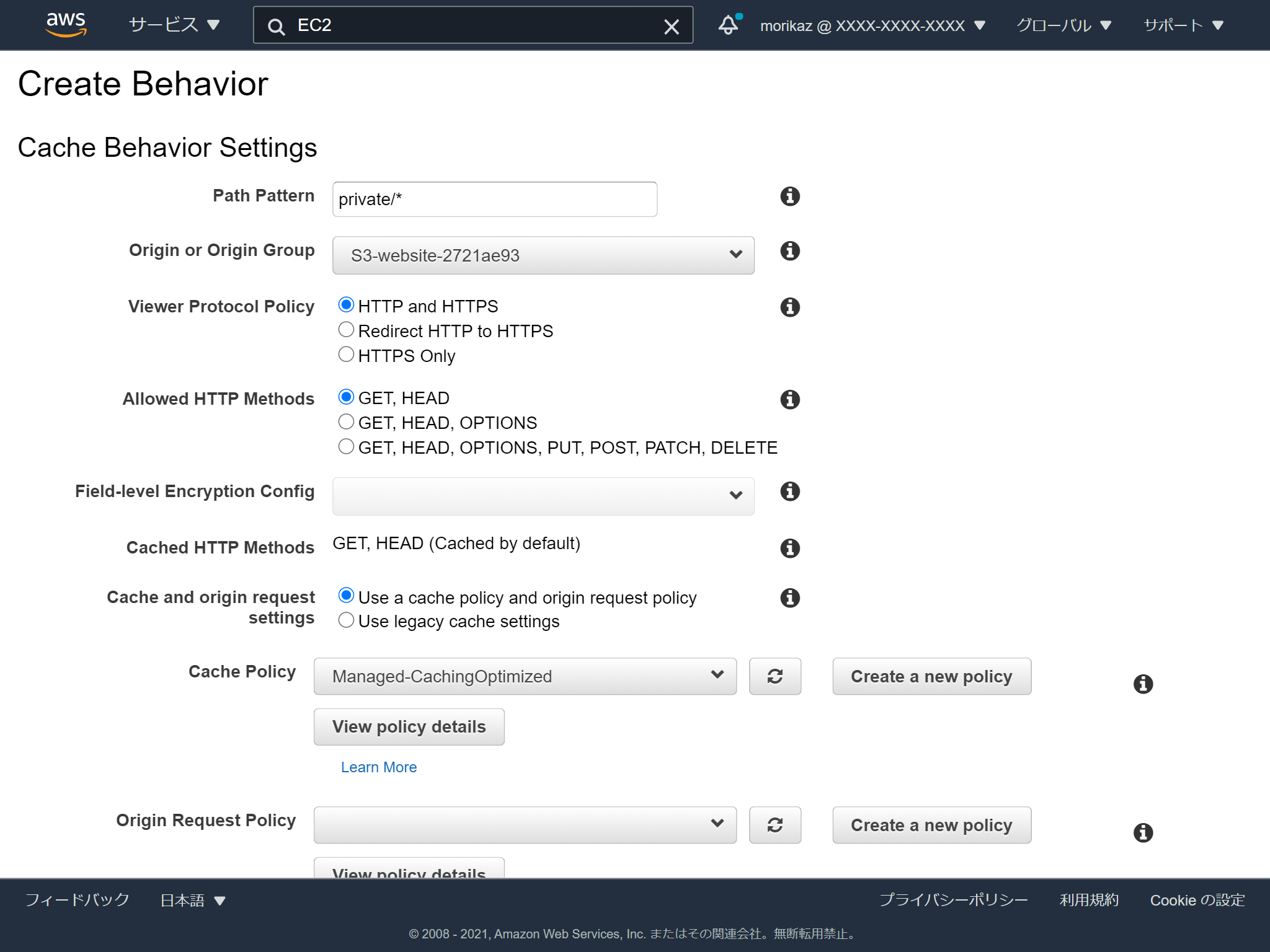
Task: Choose GET, HEAD, OPTIONS methods
Action: pyautogui.click(x=347, y=421)
